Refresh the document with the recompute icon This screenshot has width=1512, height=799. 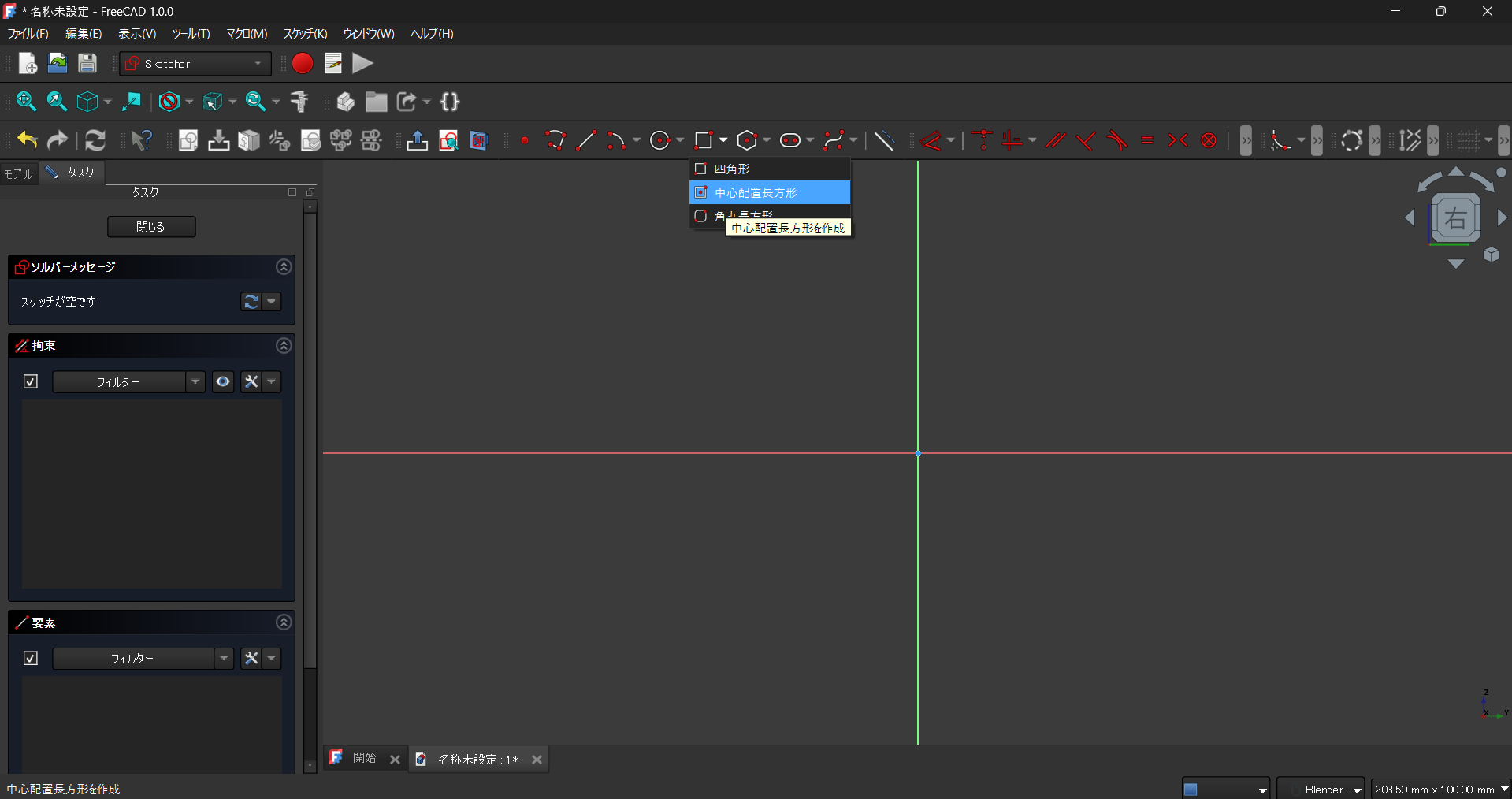[95, 140]
